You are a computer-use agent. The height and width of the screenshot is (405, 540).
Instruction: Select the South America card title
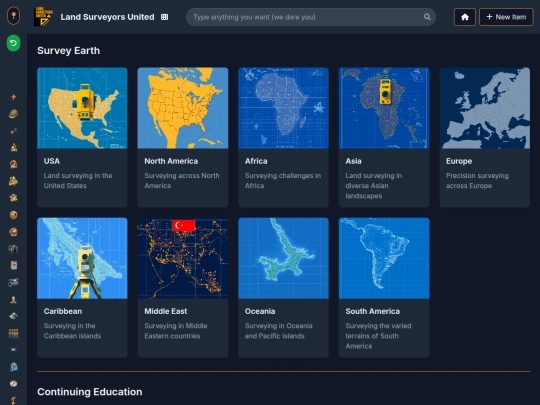click(373, 311)
